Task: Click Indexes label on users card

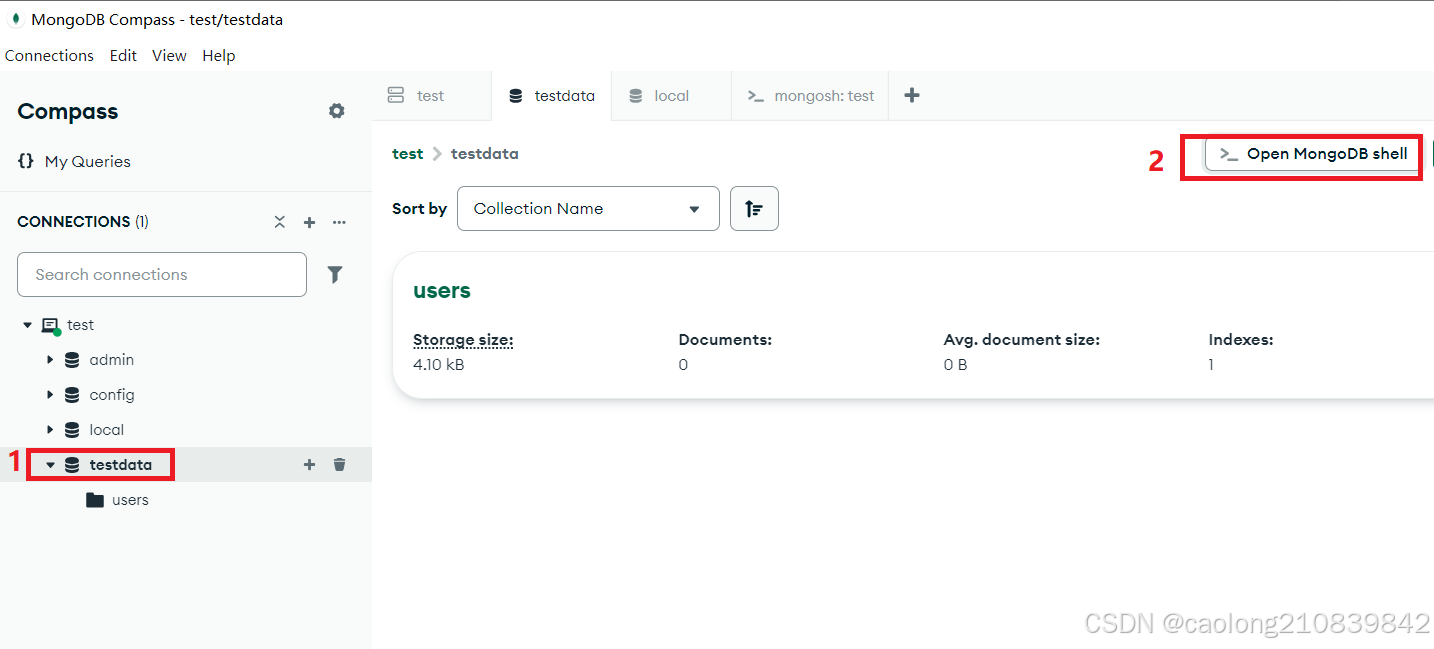Action: [1241, 340]
